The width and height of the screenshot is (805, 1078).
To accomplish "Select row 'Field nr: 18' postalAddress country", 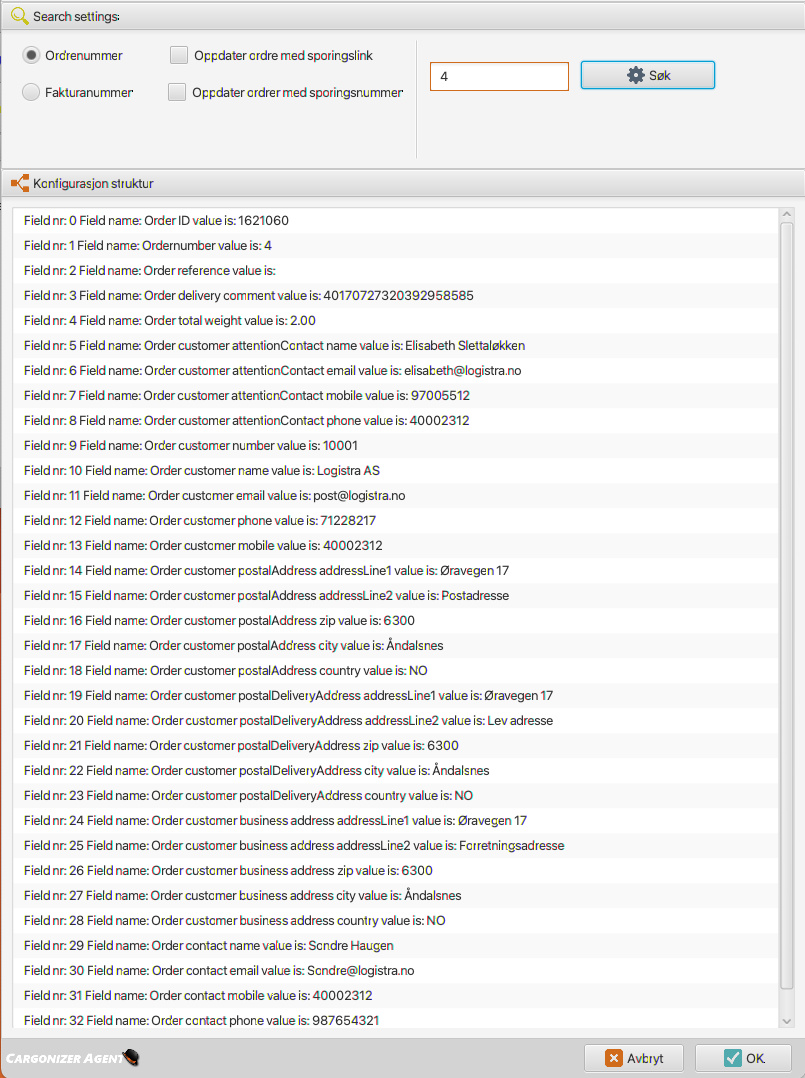I will (395, 670).
